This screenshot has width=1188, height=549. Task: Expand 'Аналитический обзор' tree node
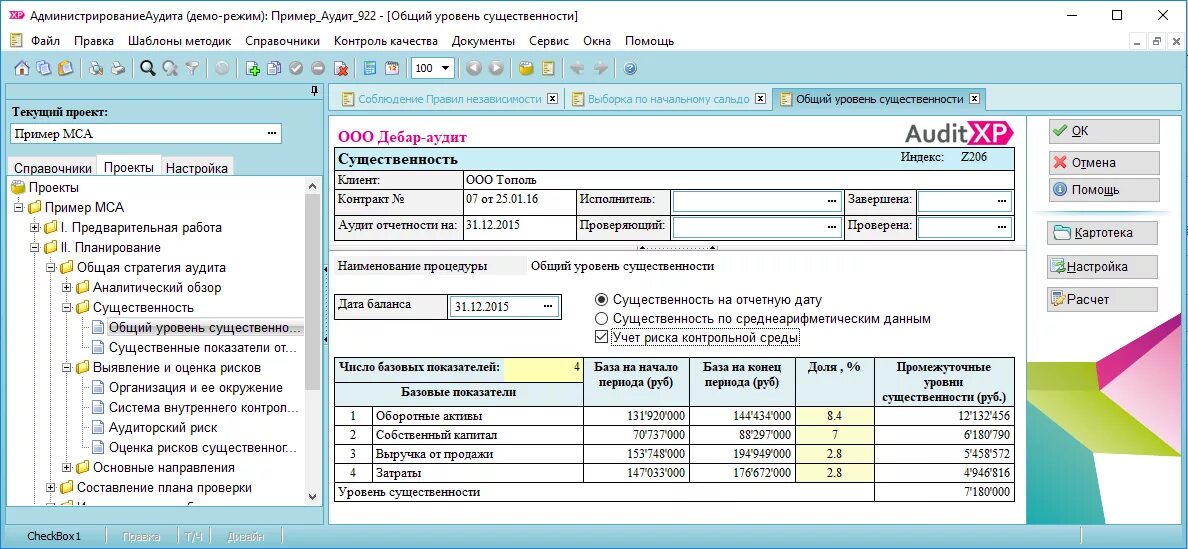(x=67, y=288)
